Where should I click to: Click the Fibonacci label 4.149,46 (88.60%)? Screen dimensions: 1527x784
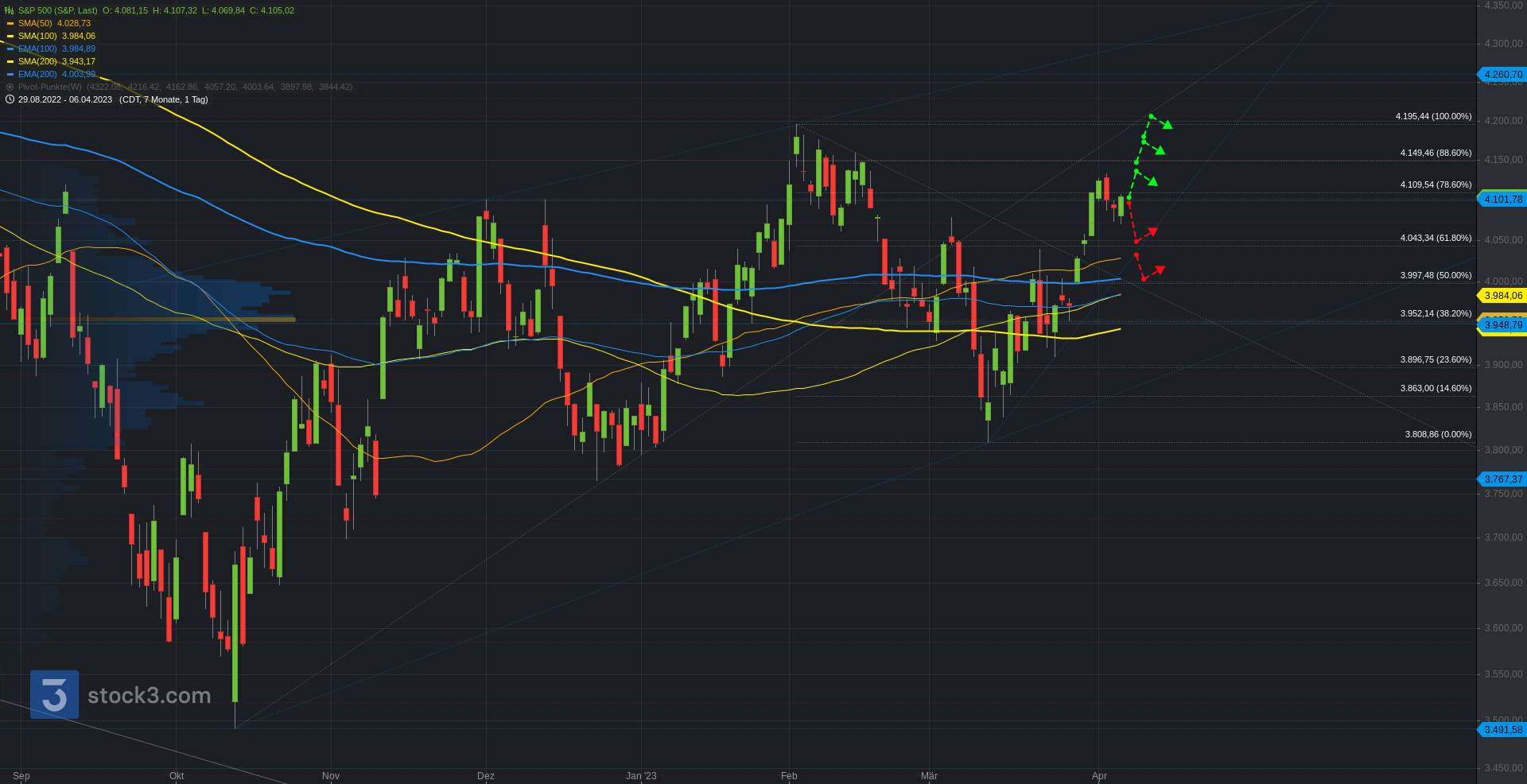tap(1436, 153)
